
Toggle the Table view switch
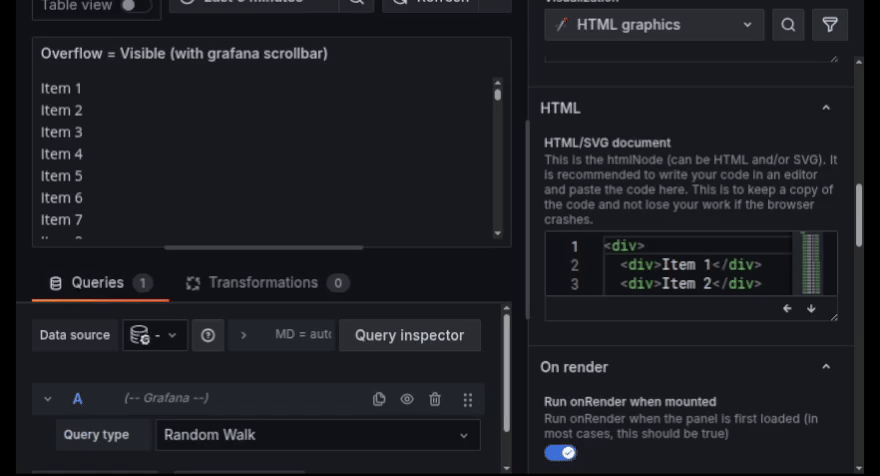tap(135, 6)
